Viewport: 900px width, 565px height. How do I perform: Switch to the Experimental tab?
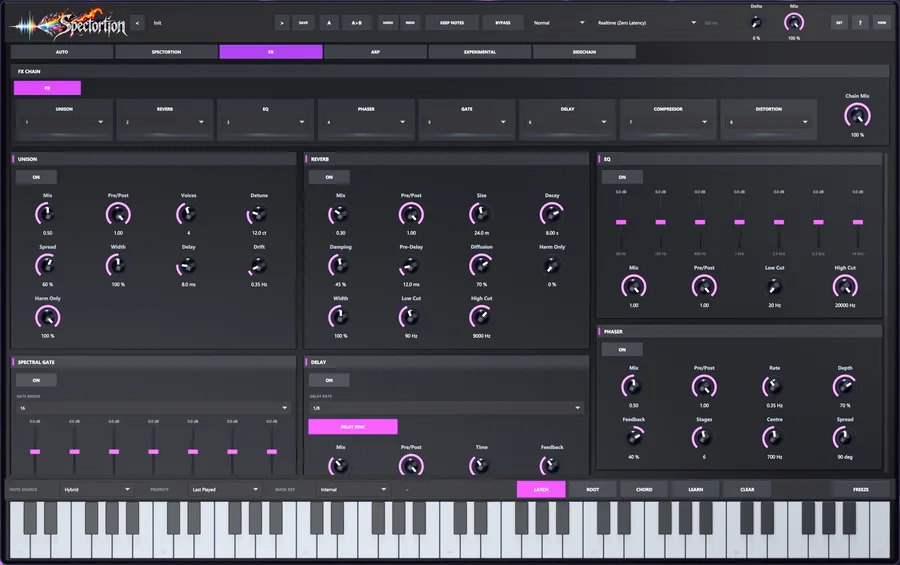point(480,52)
